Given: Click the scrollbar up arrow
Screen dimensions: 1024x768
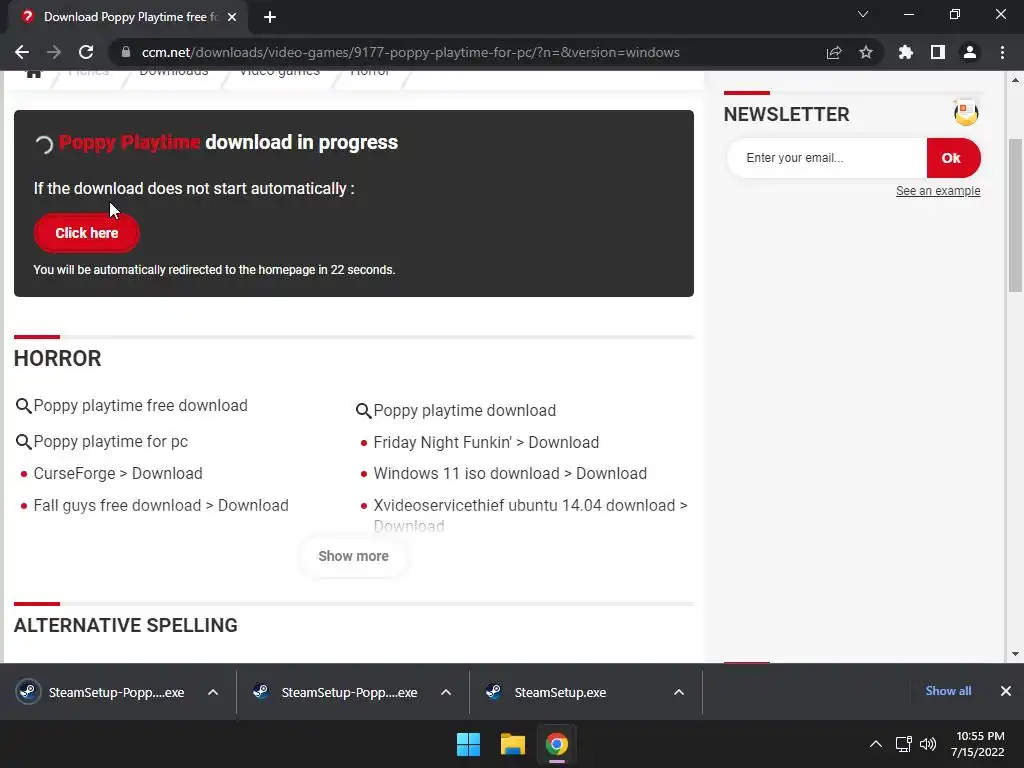Looking at the screenshot, I should coord(1015,80).
